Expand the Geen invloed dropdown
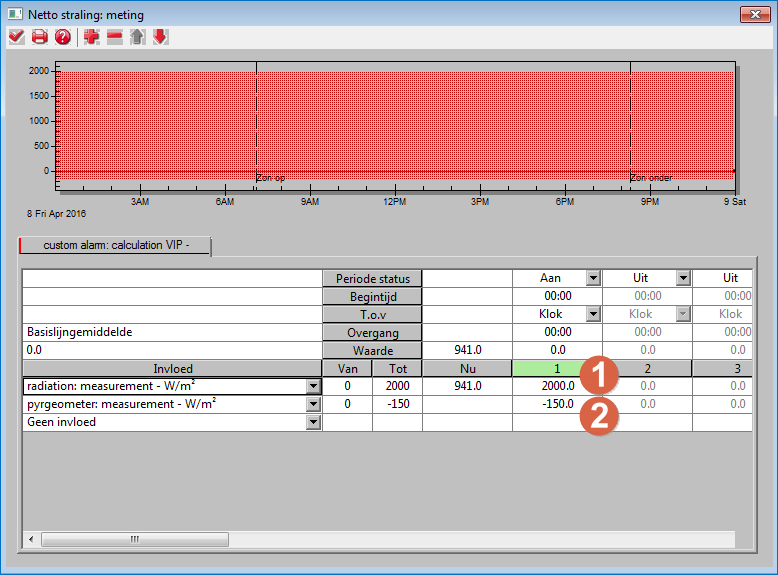Viewport: 778px width, 575px height. click(313, 422)
